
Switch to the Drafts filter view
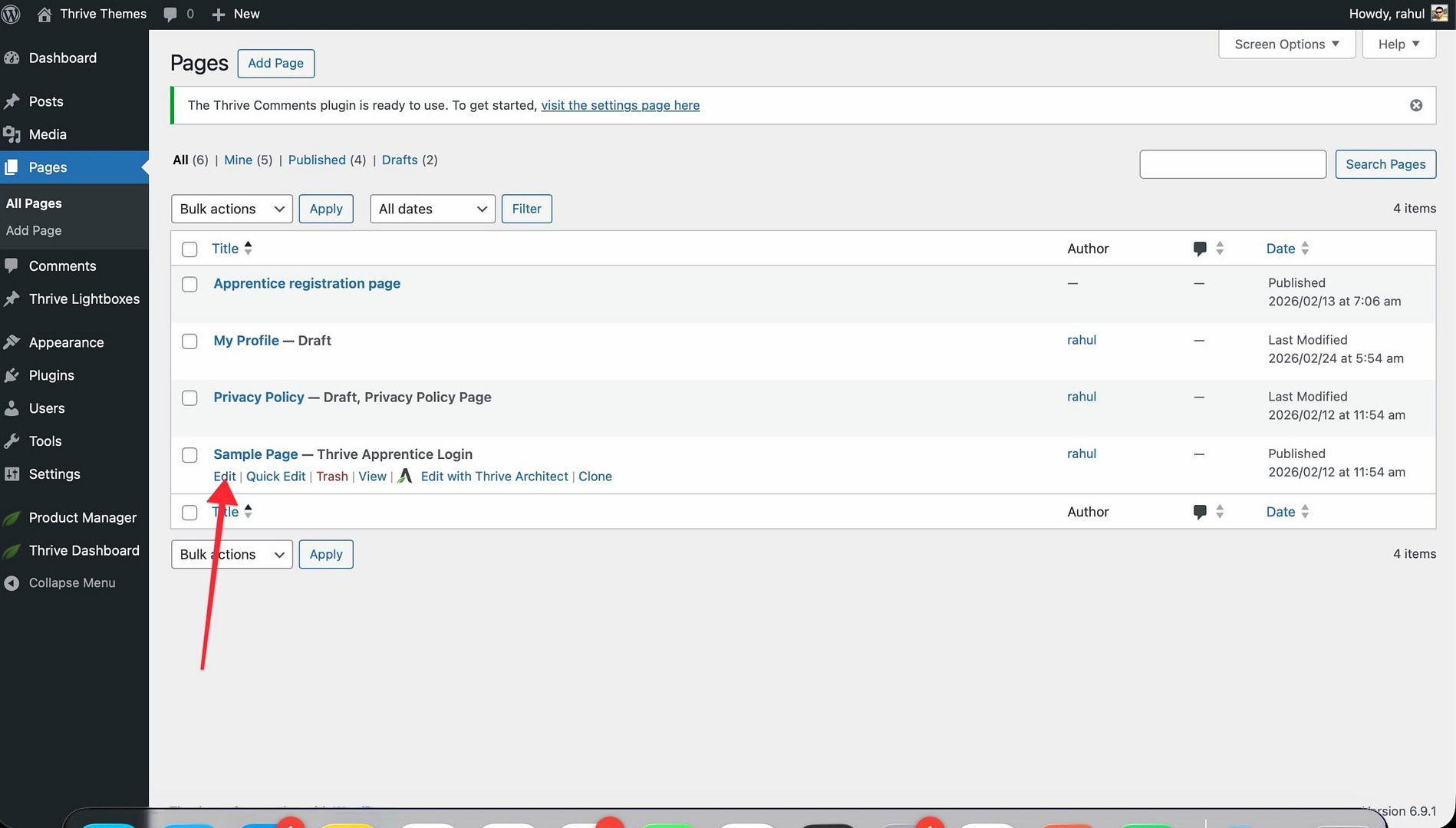[x=399, y=160]
